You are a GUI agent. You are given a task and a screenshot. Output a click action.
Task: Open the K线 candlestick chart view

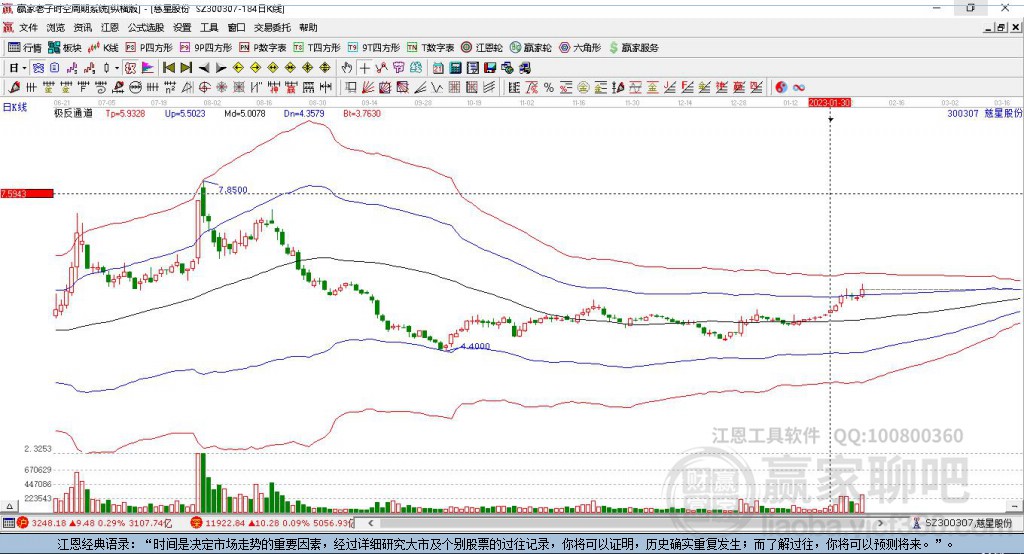pos(104,47)
